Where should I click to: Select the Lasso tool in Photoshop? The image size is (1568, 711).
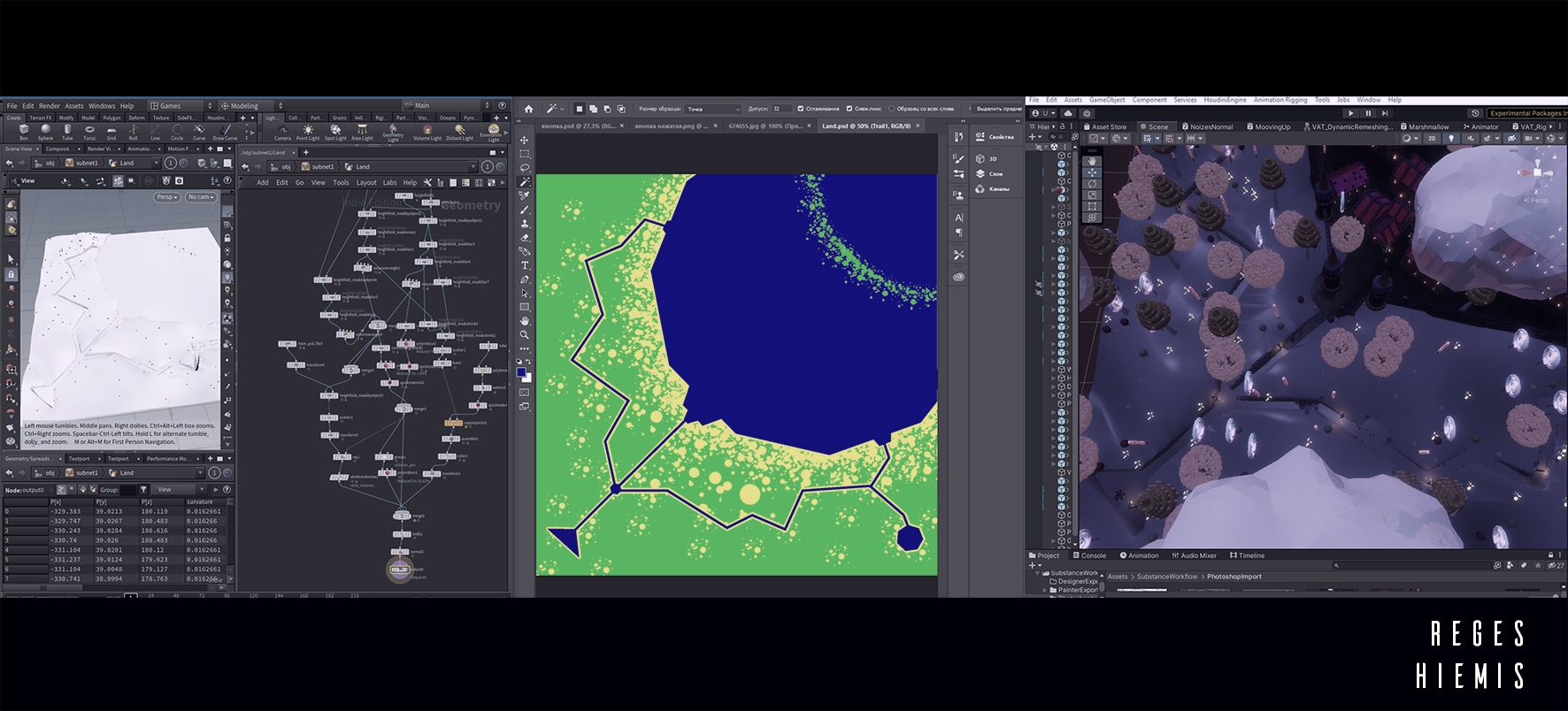pyautogui.click(x=525, y=167)
